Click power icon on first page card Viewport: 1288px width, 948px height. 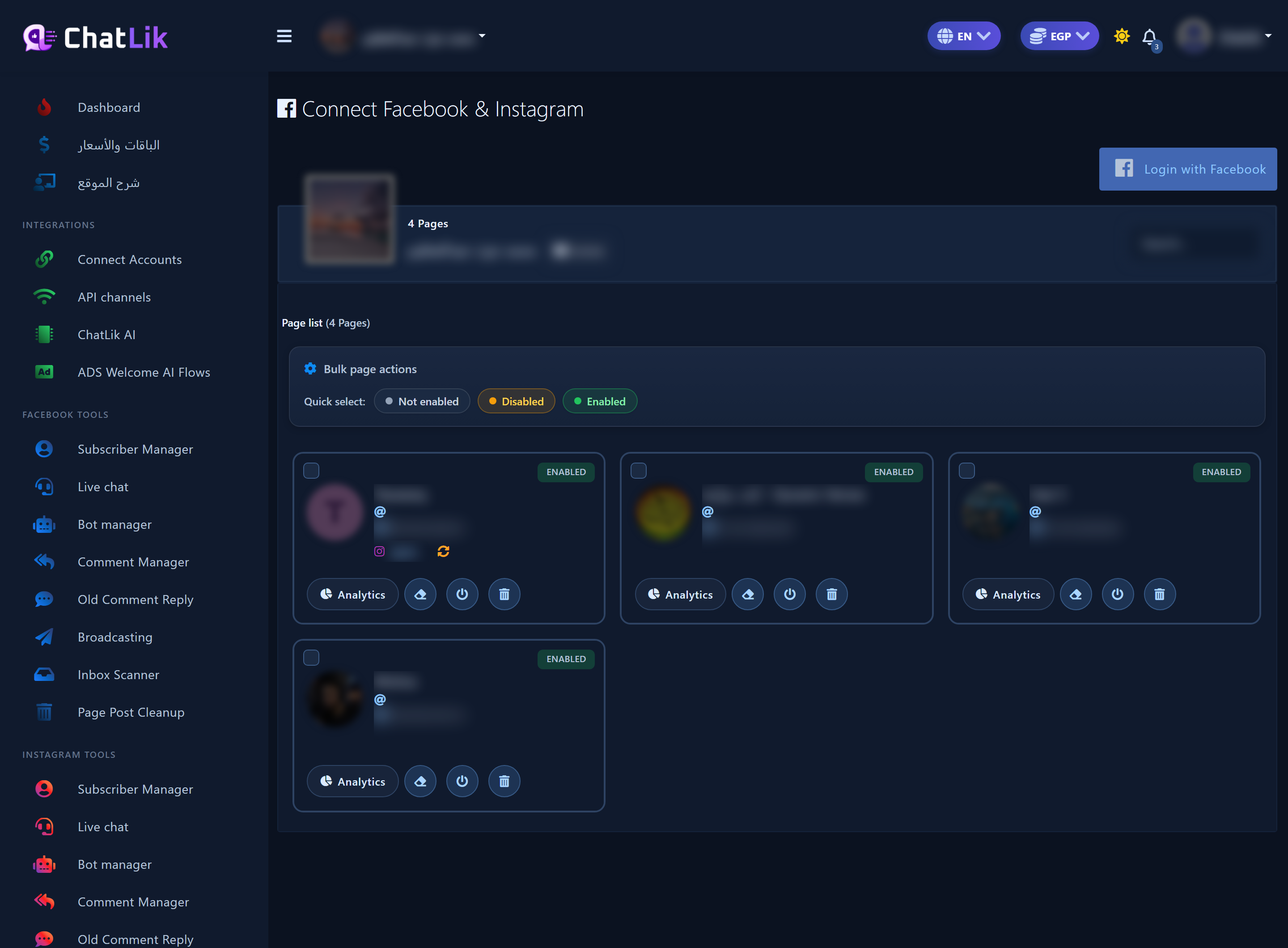[462, 595]
